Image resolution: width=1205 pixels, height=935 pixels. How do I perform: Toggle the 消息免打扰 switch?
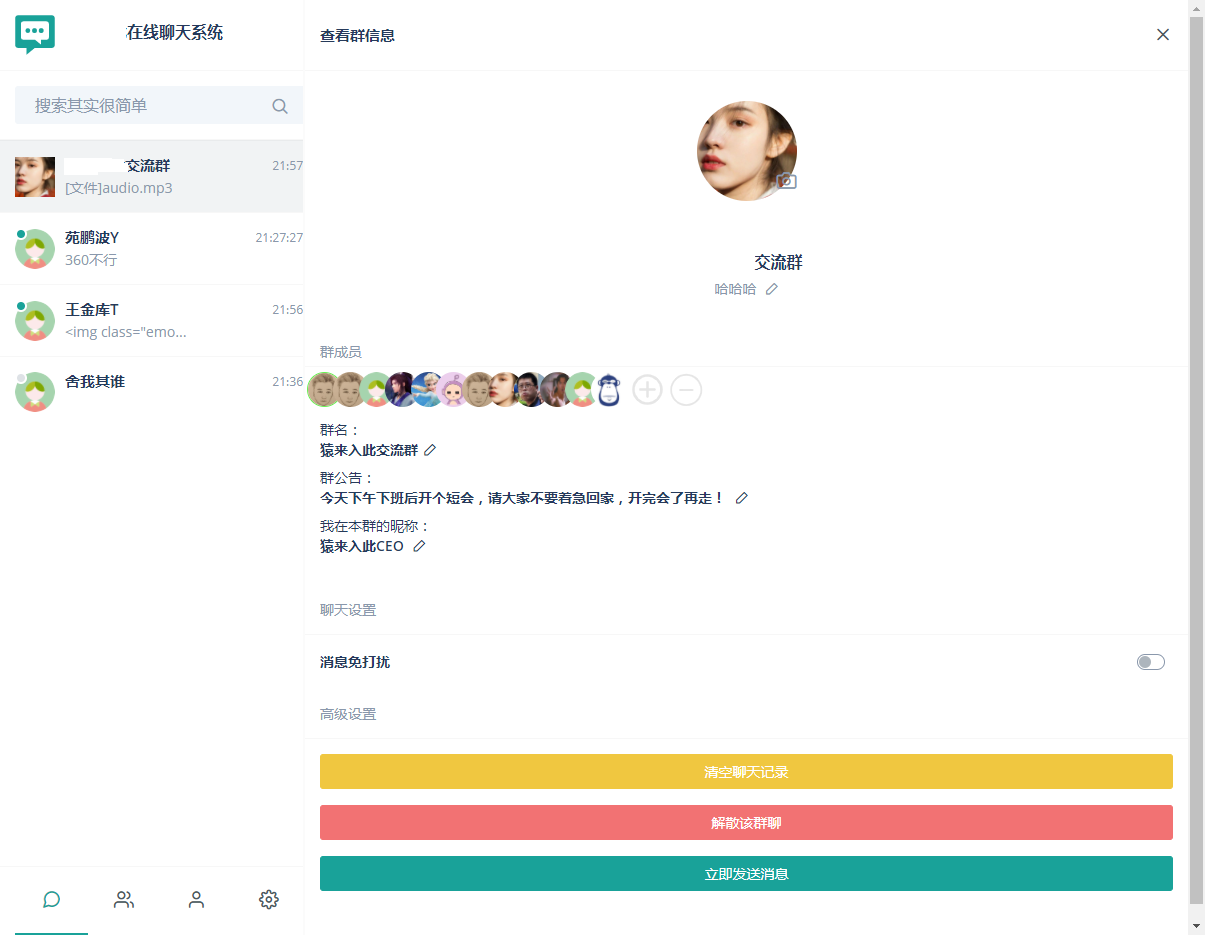[1151, 662]
